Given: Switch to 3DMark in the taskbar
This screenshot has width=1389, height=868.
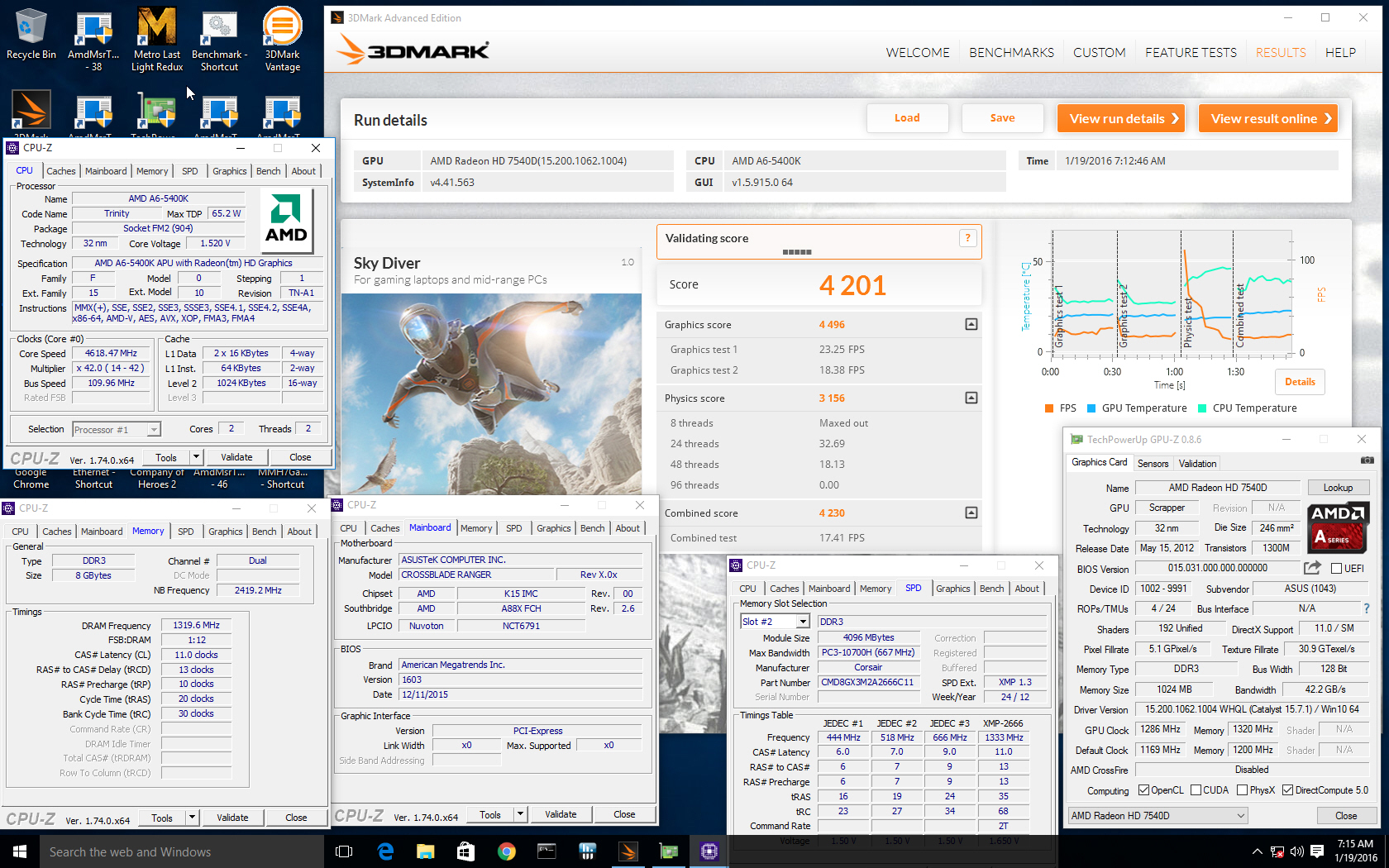Looking at the screenshot, I should pos(628,851).
